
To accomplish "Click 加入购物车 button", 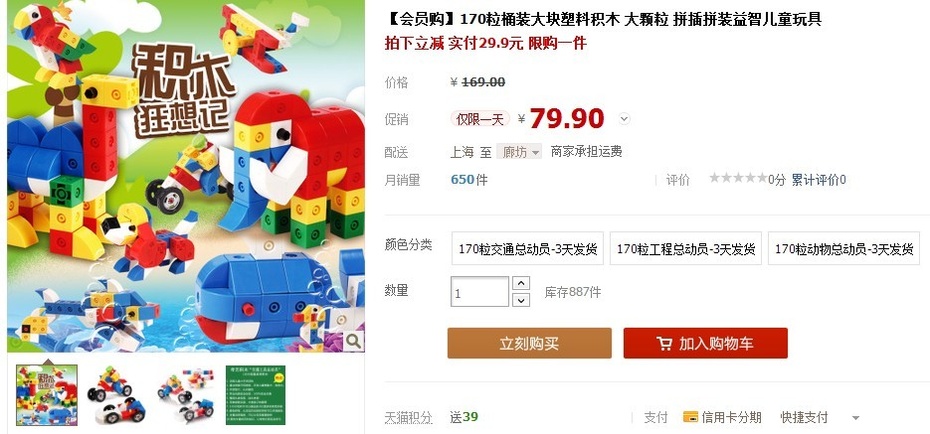I will click(x=705, y=343).
